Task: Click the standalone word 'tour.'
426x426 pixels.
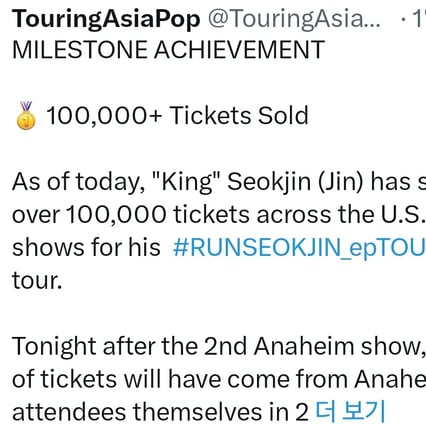Action: pos(37,281)
